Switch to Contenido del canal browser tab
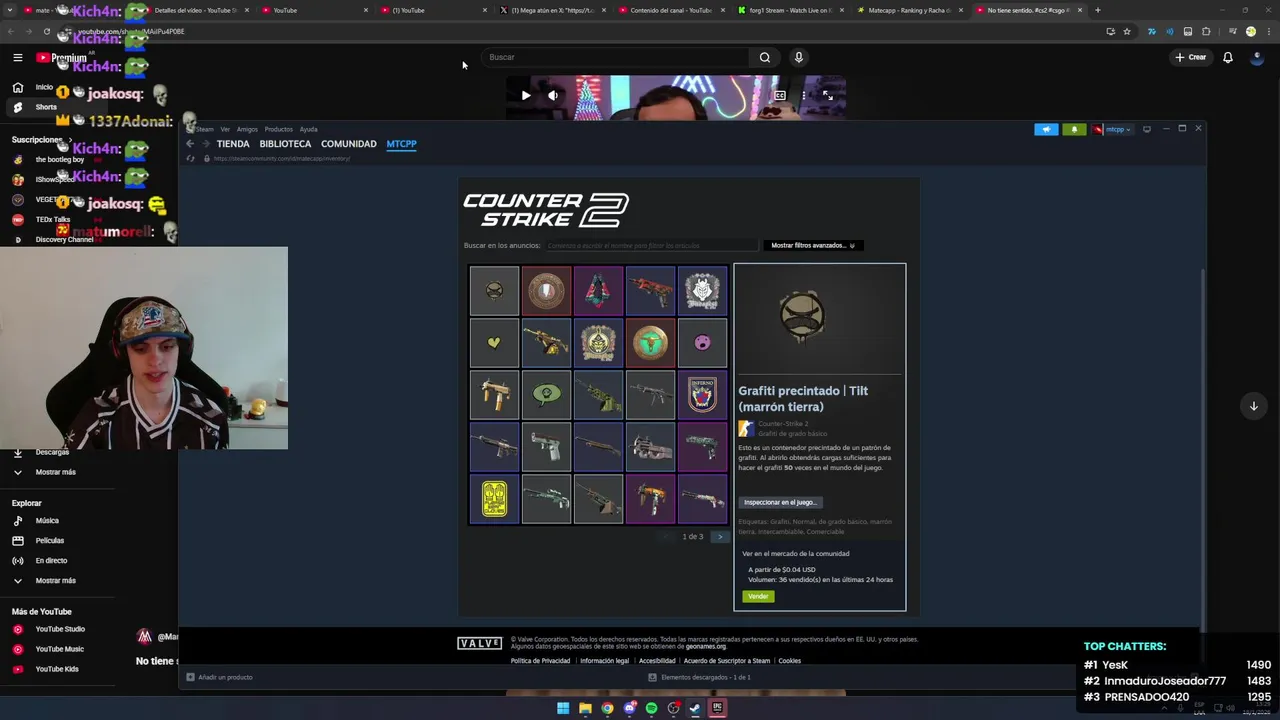Viewport: 1280px width, 720px height. tap(670, 10)
